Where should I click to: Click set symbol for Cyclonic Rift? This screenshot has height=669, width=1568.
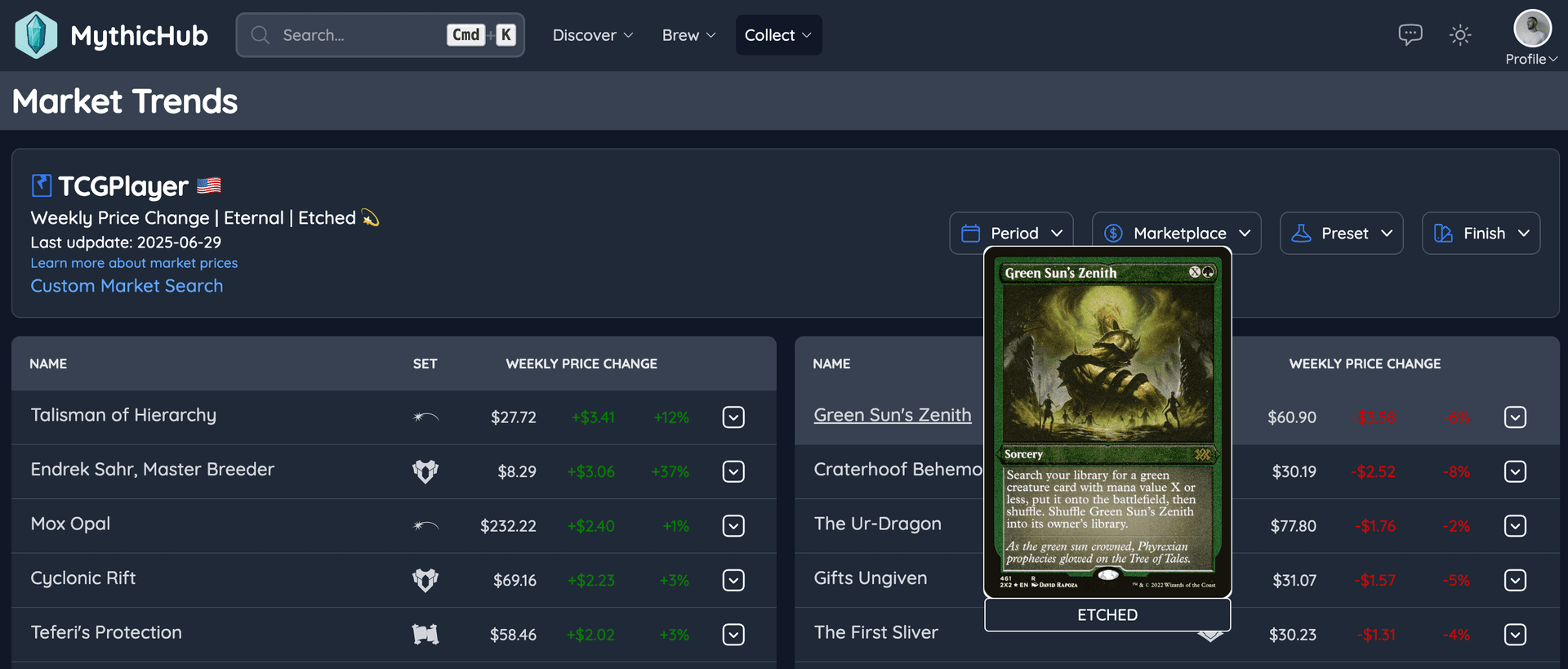pos(425,580)
